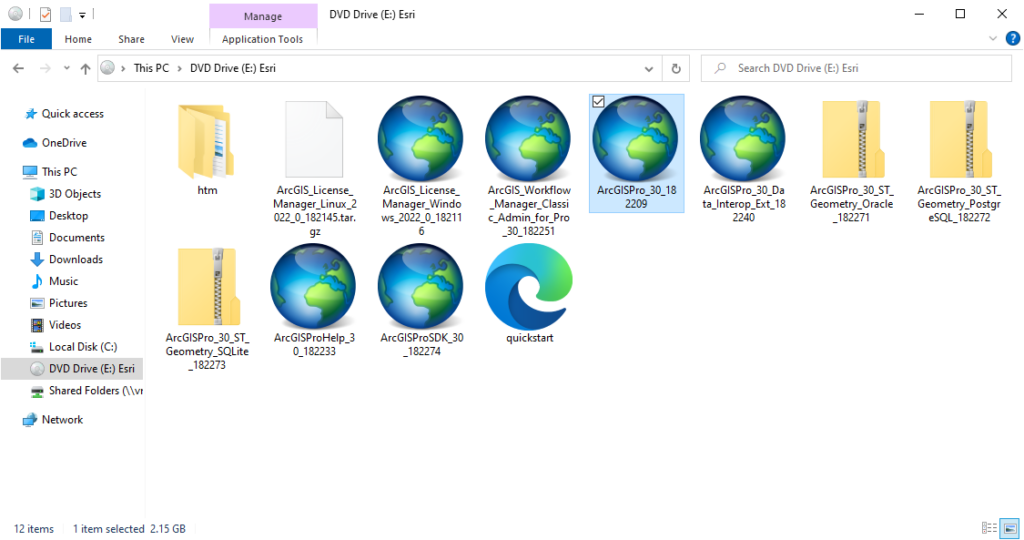The width and height of the screenshot is (1024, 540).
Task: Expand This PC breadcrumb chevron
Action: 179,68
